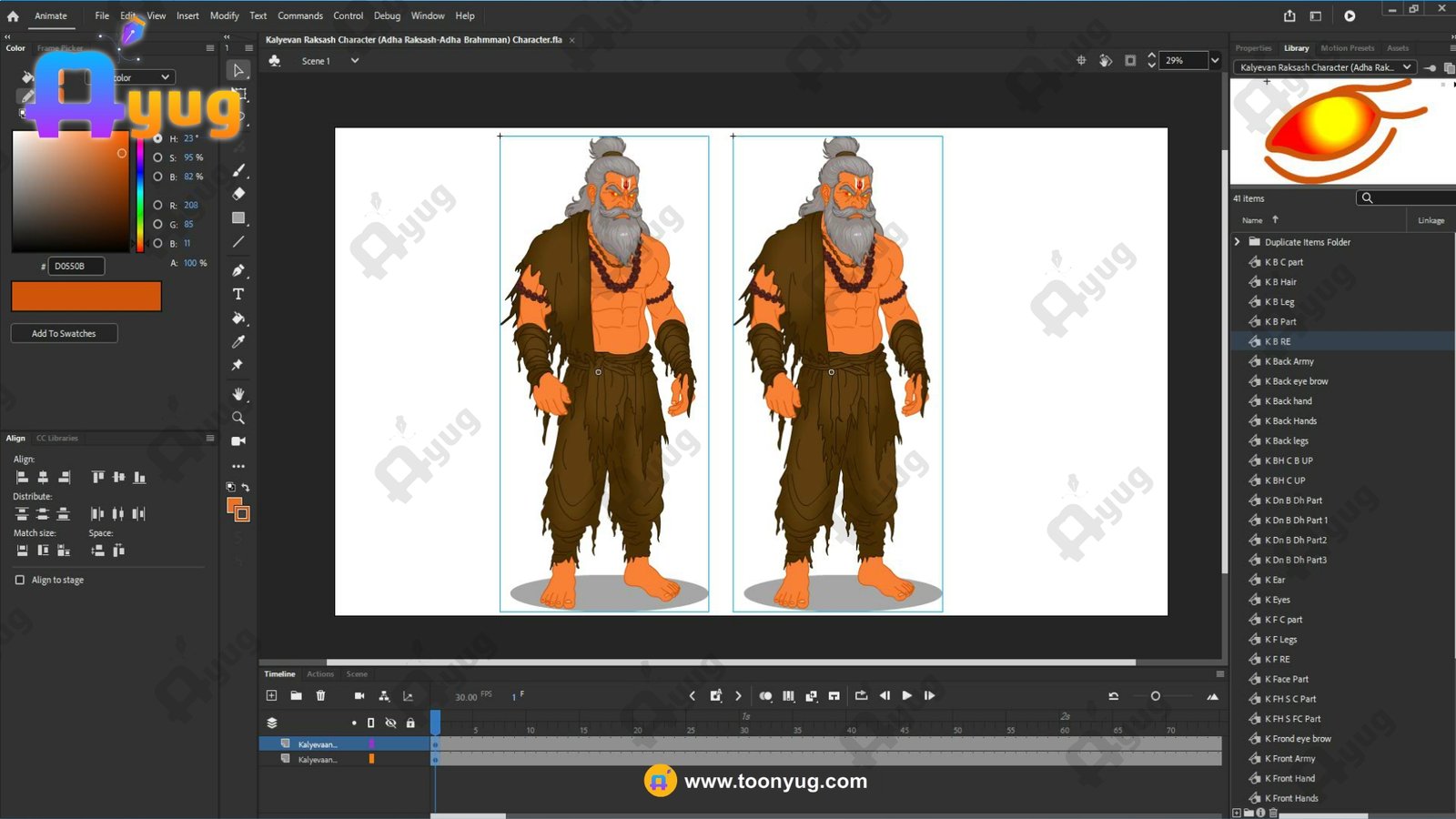Image resolution: width=1456 pixels, height=819 pixels.
Task: Switch to the CC Libraries tab
Action: (x=57, y=438)
